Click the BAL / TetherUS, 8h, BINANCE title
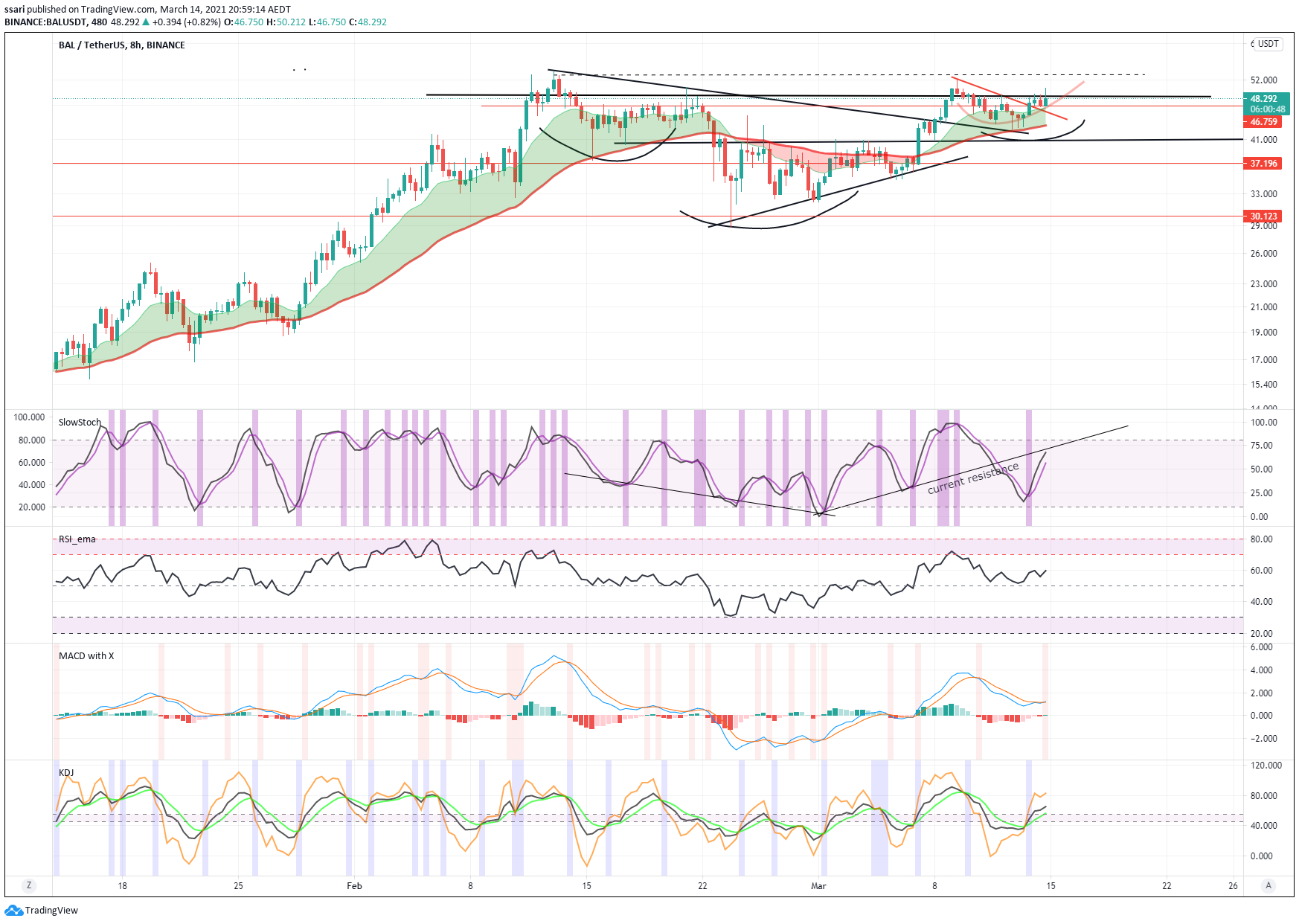This screenshot has width=1299, height=924. point(122,45)
